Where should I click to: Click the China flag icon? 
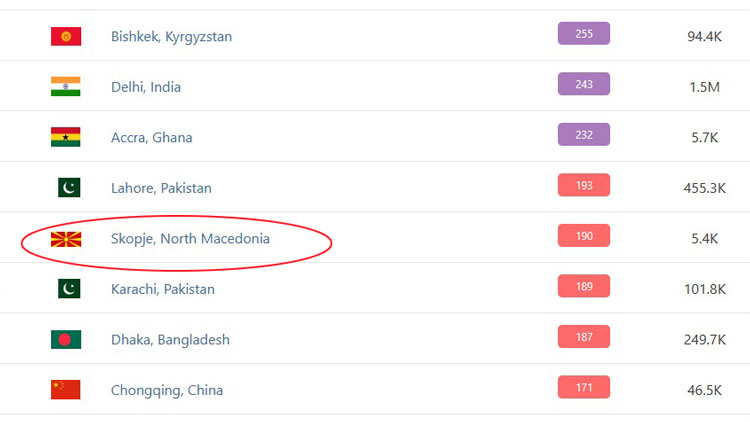[x=66, y=390]
